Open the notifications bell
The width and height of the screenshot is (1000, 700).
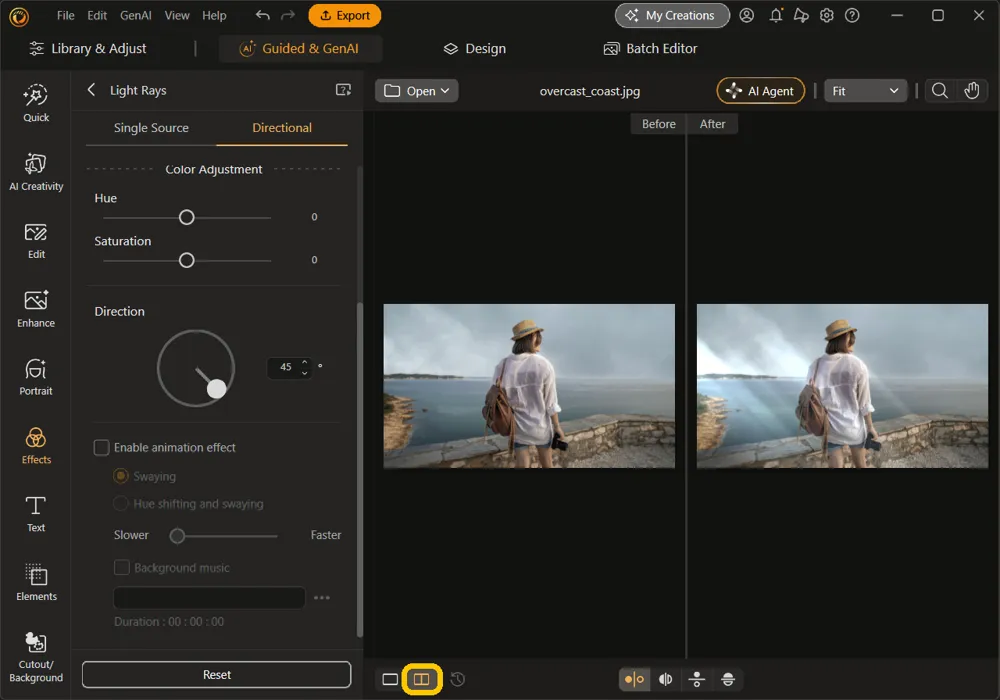pos(776,15)
